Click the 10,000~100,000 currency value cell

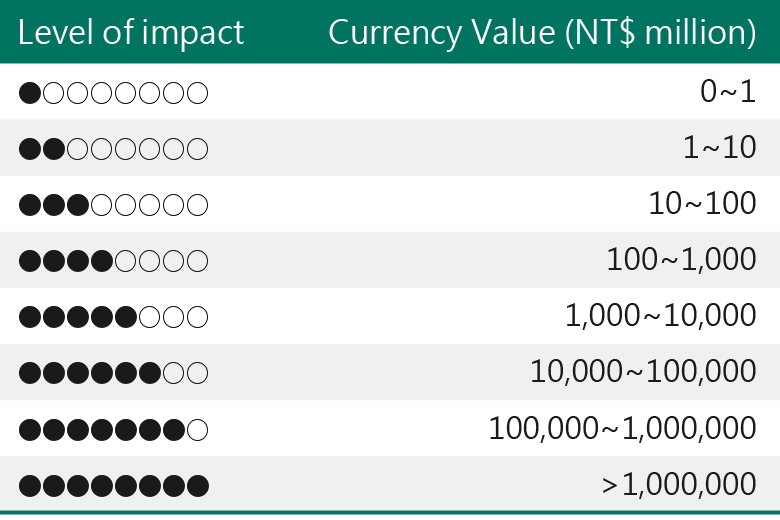point(643,372)
